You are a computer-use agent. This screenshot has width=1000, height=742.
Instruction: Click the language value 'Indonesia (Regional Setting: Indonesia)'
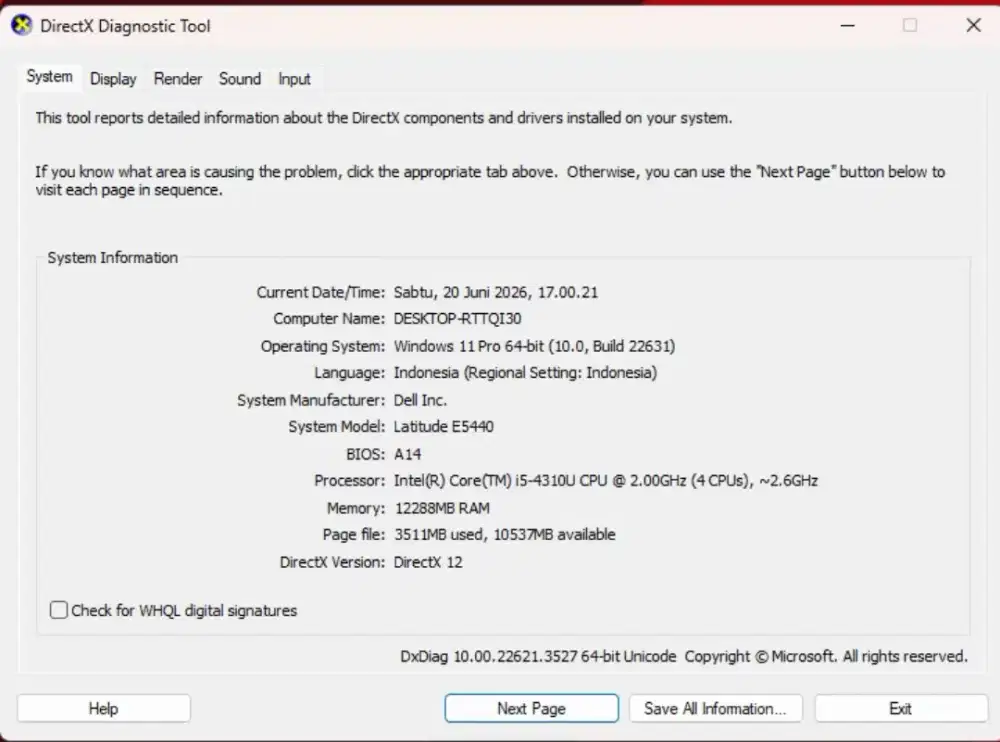(x=525, y=373)
